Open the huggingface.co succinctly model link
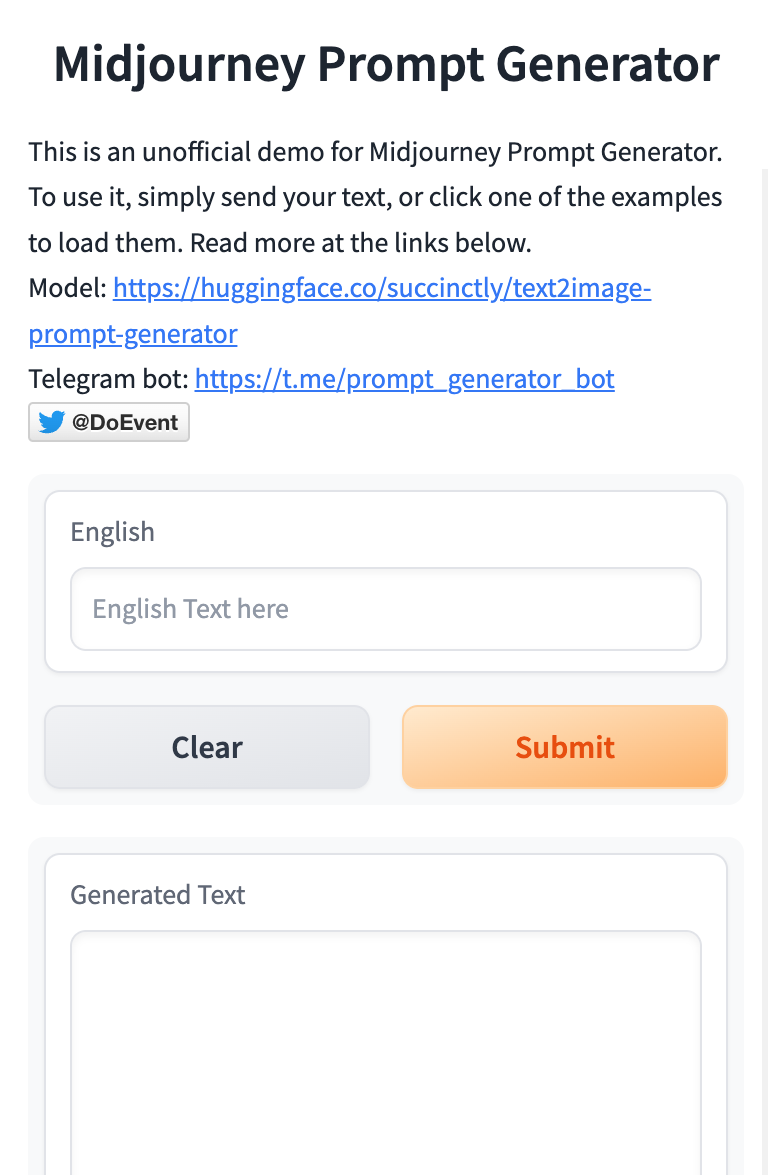This screenshot has width=772, height=1175. (x=382, y=288)
